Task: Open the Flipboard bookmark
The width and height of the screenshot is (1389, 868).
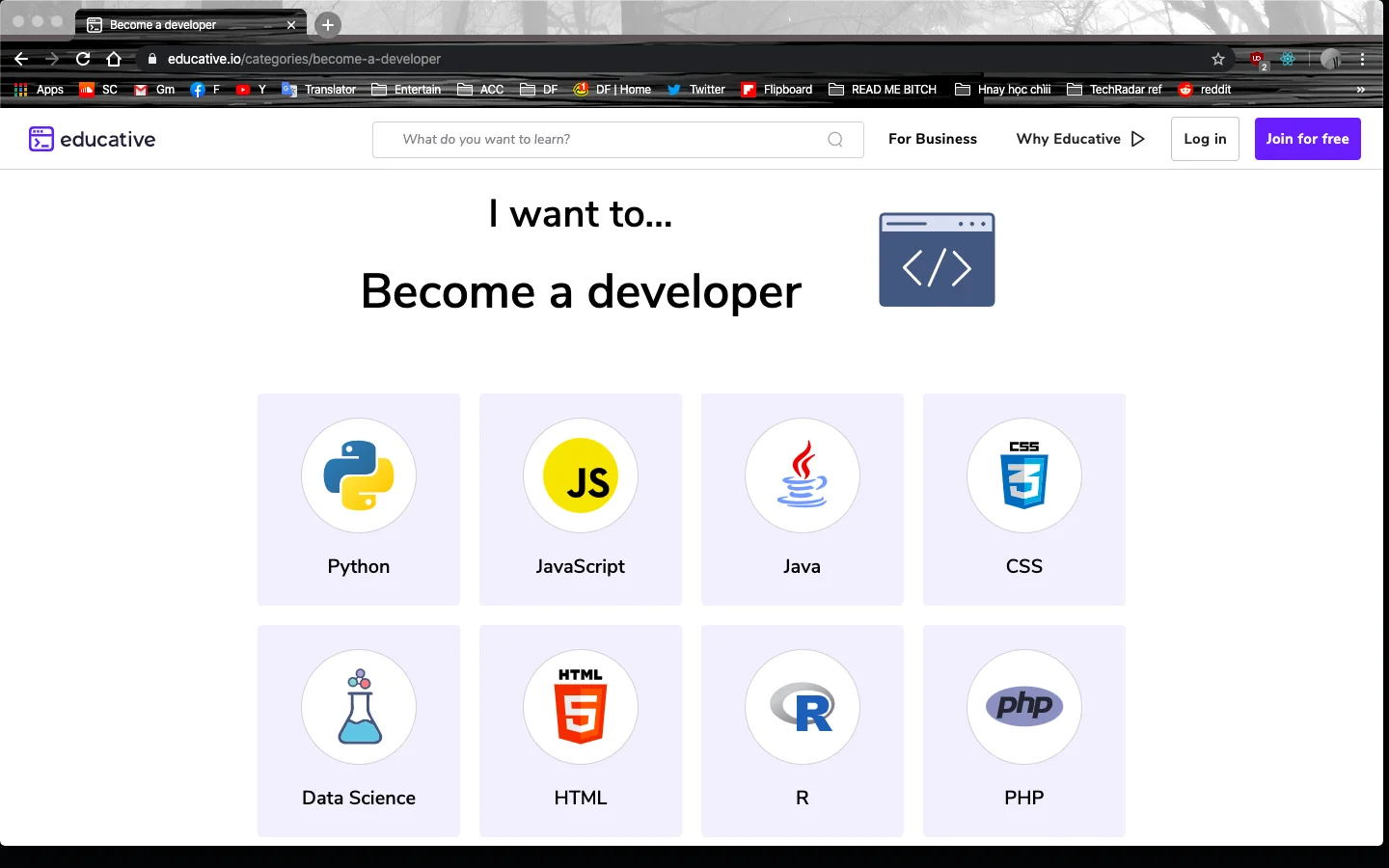Action: pos(776,90)
